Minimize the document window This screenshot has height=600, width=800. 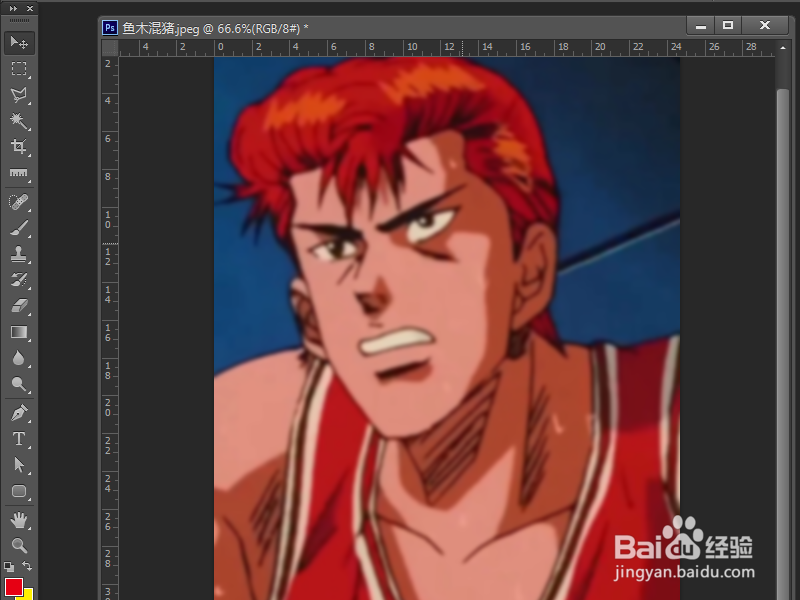[701, 26]
